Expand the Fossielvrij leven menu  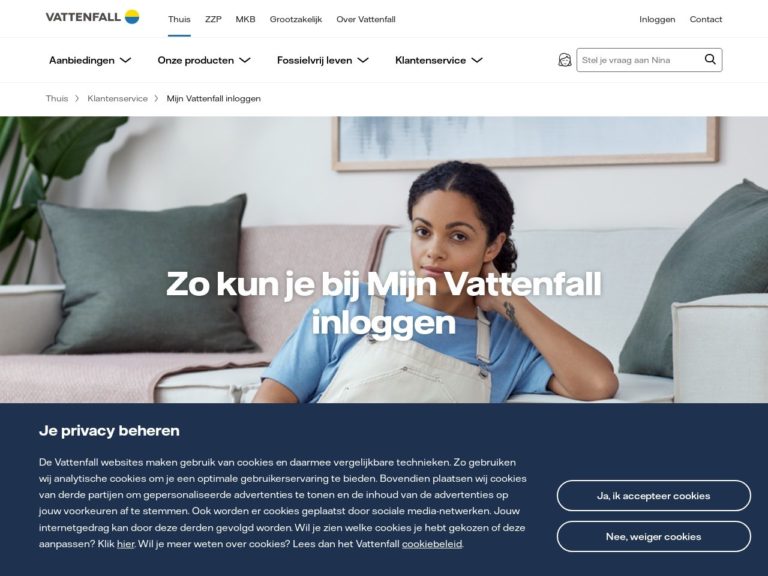point(323,60)
